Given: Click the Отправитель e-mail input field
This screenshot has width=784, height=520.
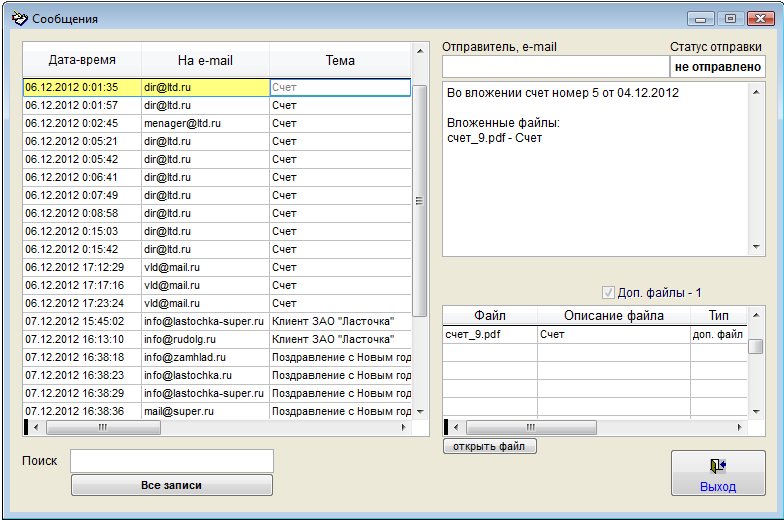Looking at the screenshot, I should tap(555, 66).
